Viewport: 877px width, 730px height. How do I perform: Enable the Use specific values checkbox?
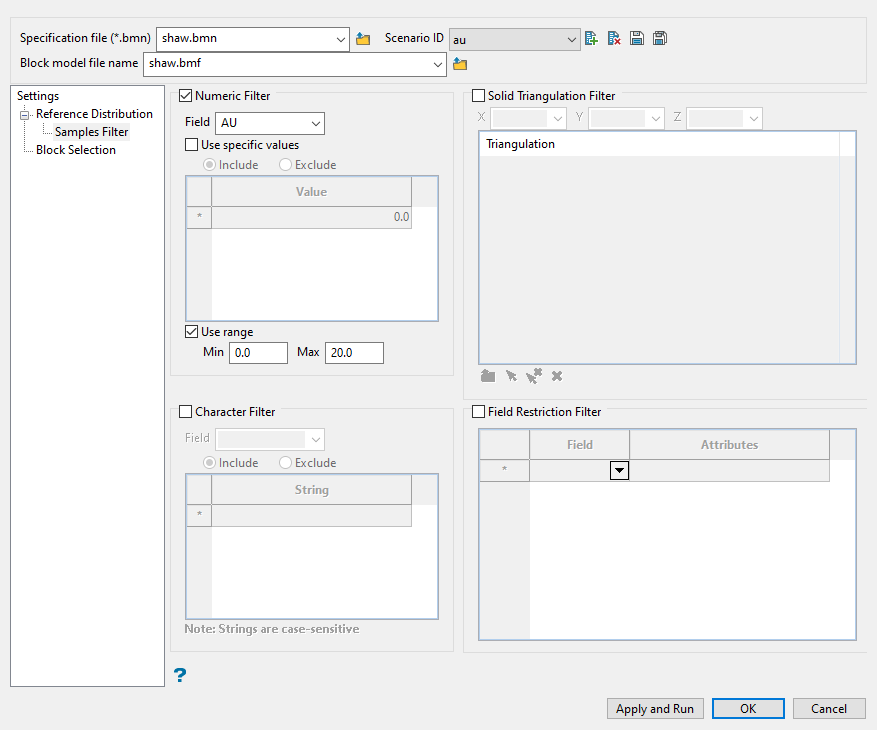coord(191,145)
